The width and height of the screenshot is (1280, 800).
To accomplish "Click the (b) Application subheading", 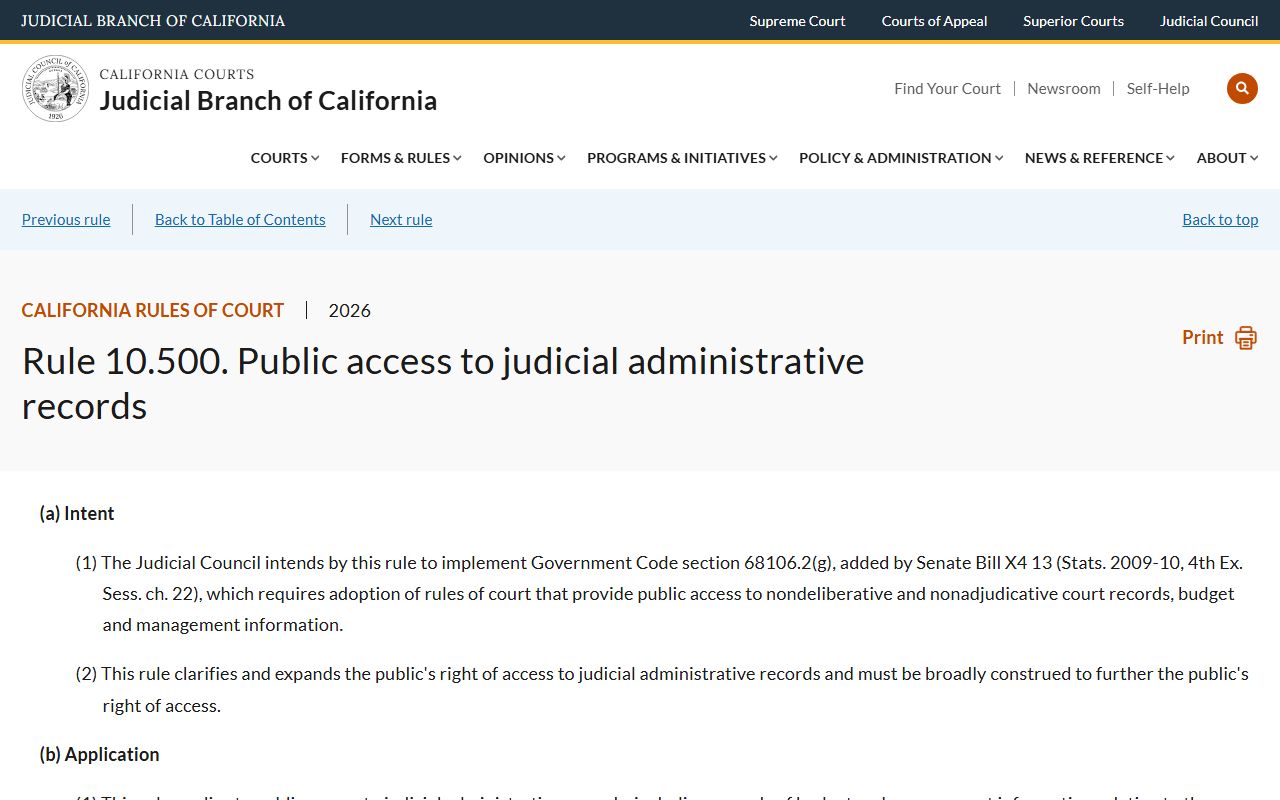I will [x=99, y=754].
